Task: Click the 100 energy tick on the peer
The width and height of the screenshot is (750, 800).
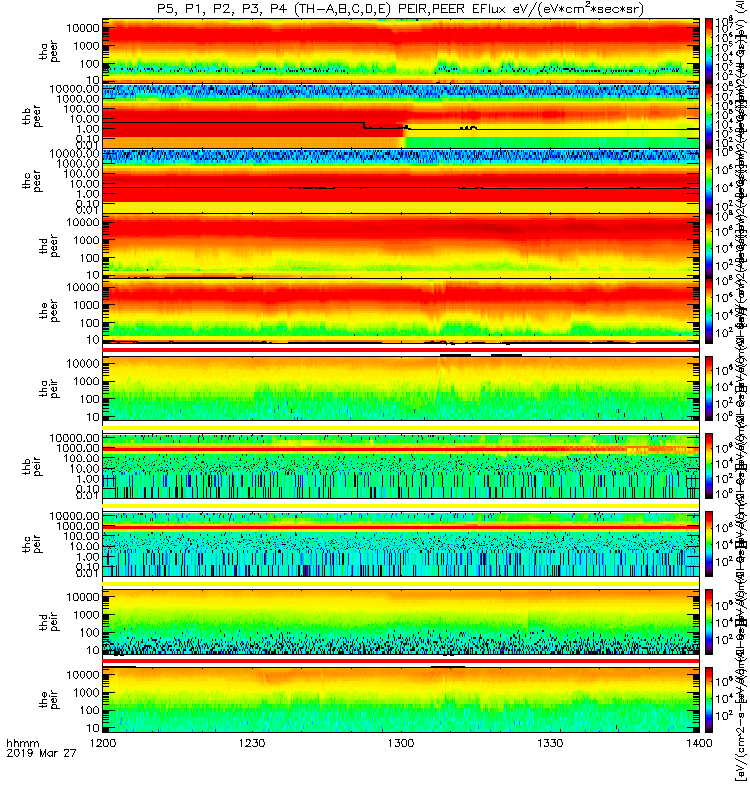Action: pos(89,323)
